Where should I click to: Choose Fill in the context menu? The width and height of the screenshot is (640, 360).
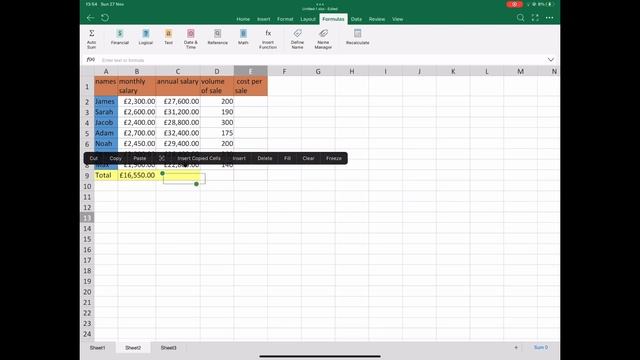[x=287, y=158]
